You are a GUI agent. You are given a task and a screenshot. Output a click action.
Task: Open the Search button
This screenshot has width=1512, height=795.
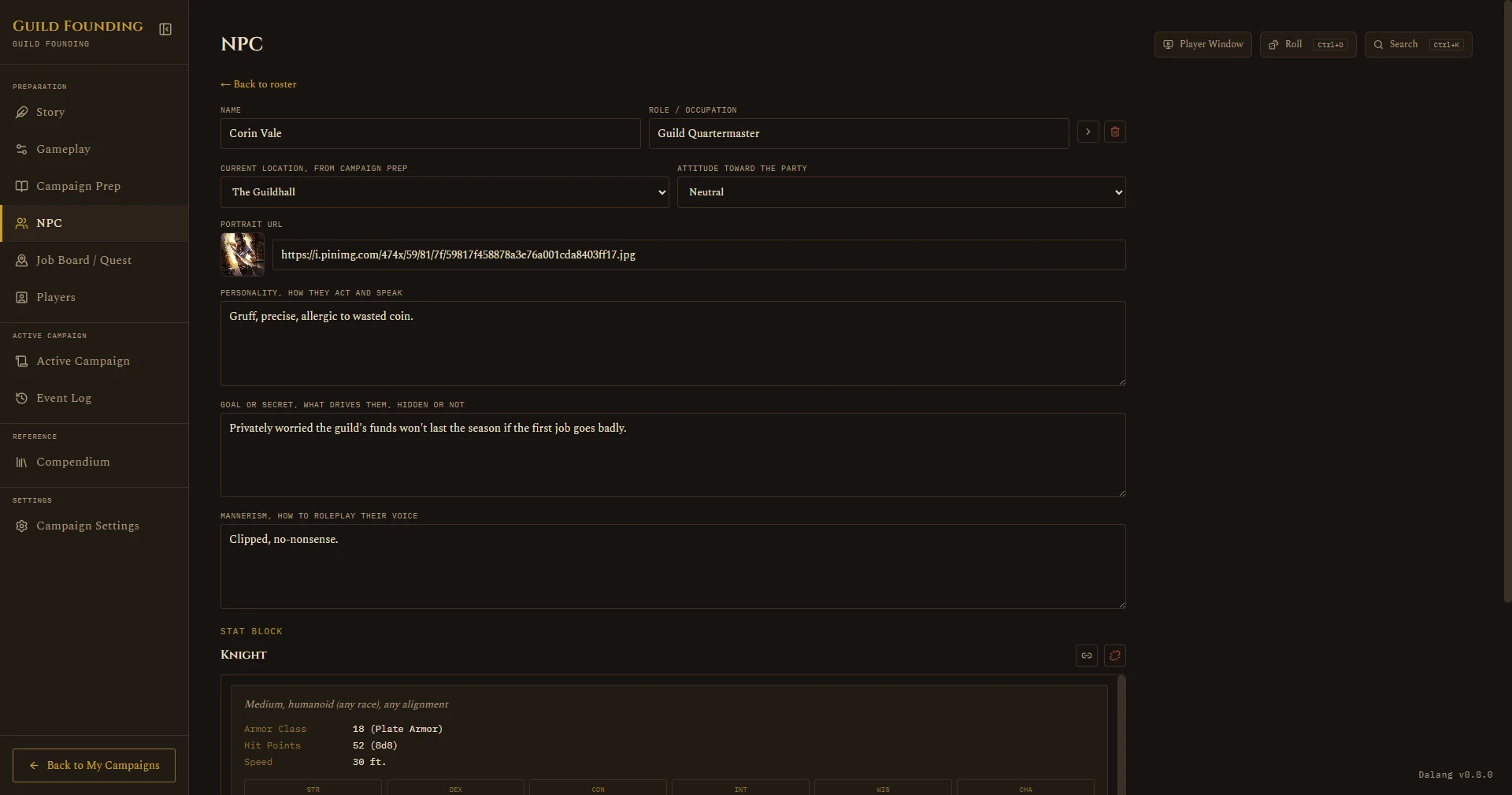click(1418, 44)
